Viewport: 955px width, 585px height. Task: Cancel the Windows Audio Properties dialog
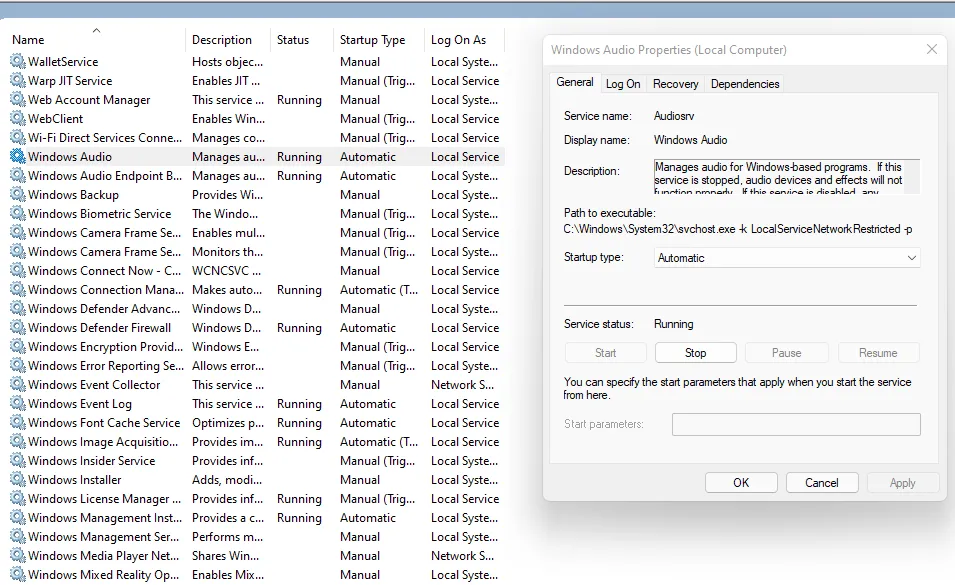coord(822,483)
